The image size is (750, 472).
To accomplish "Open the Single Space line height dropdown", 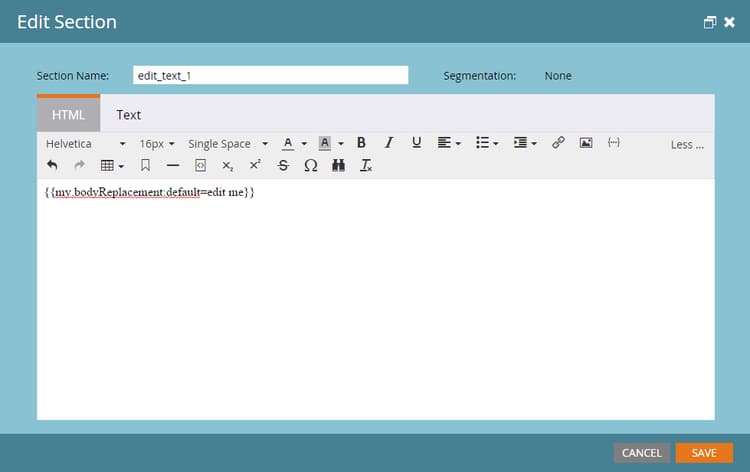I will pyautogui.click(x=228, y=143).
